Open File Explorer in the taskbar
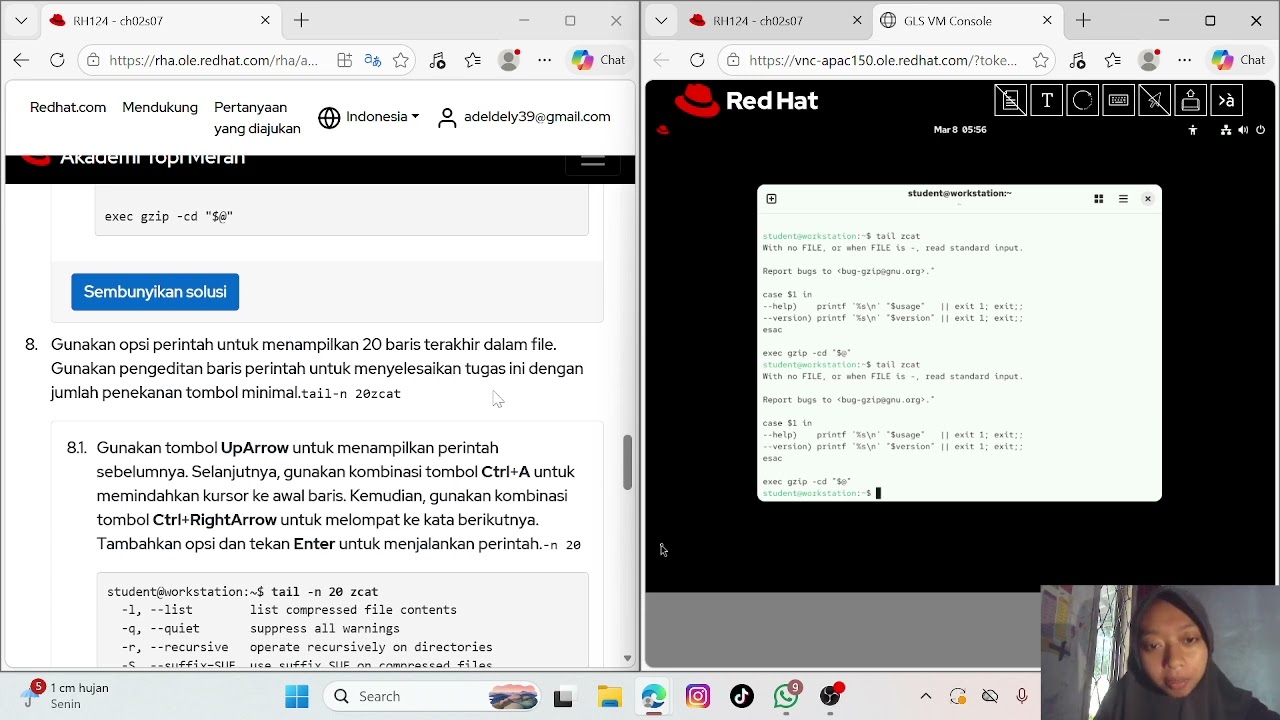The image size is (1280, 720). (x=610, y=696)
